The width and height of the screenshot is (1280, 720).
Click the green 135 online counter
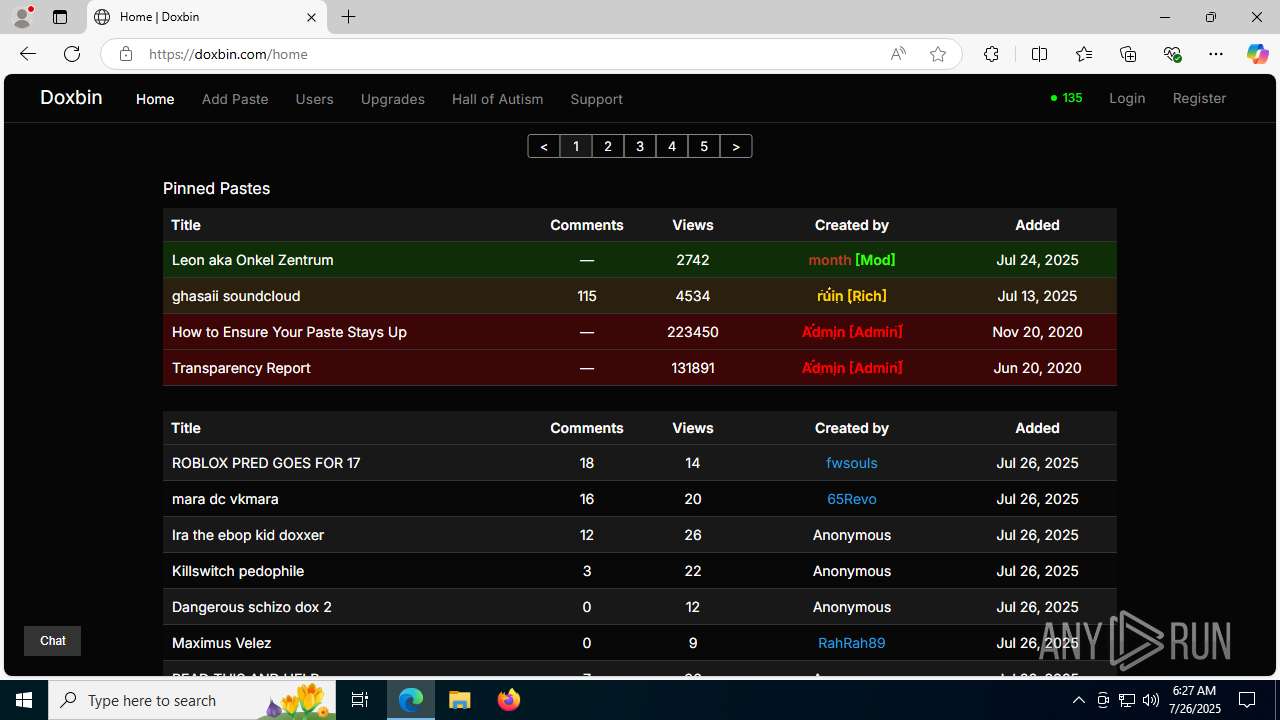(x=1066, y=98)
